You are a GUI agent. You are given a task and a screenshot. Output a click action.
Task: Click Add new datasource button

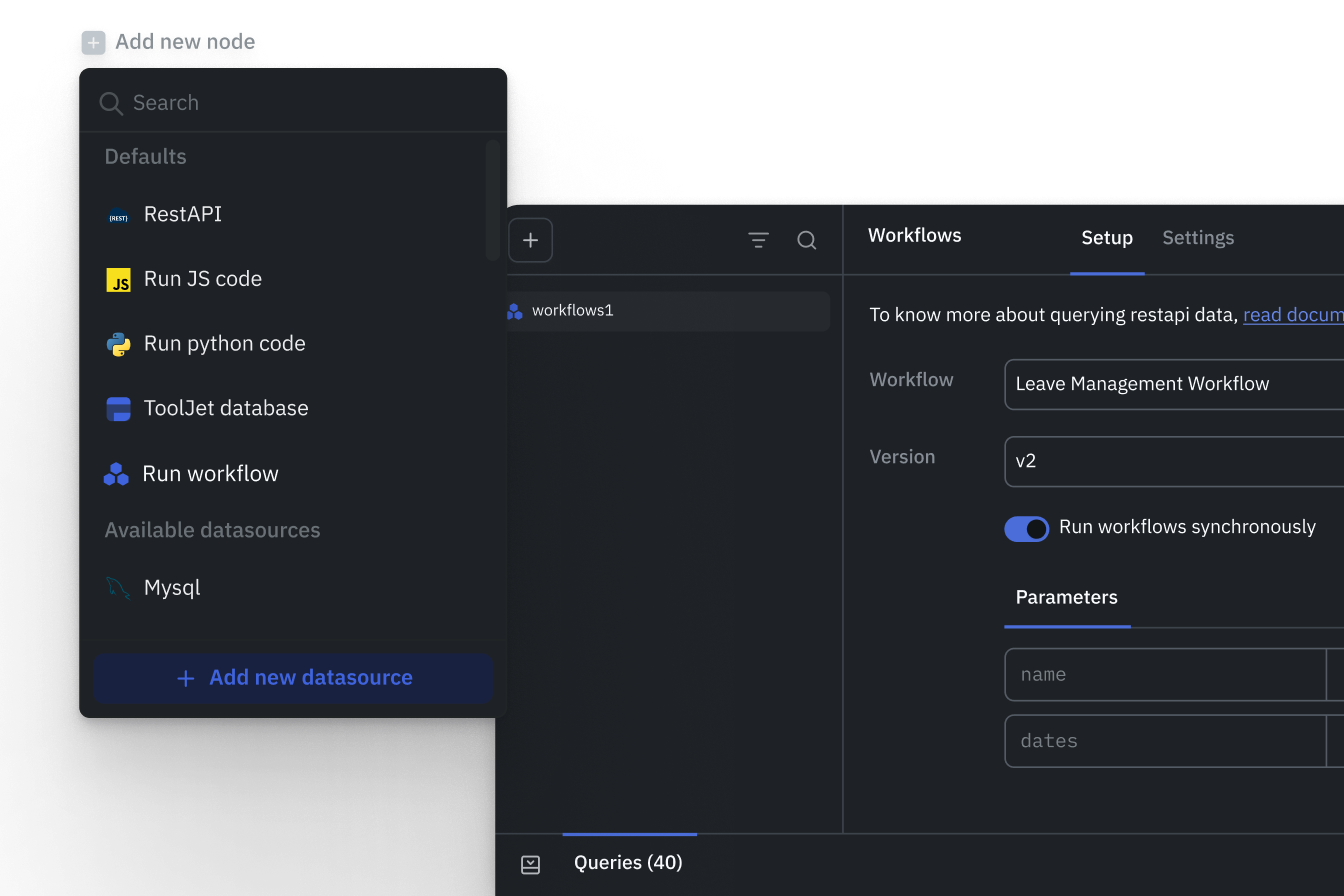pyautogui.click(x=293, y=678)
